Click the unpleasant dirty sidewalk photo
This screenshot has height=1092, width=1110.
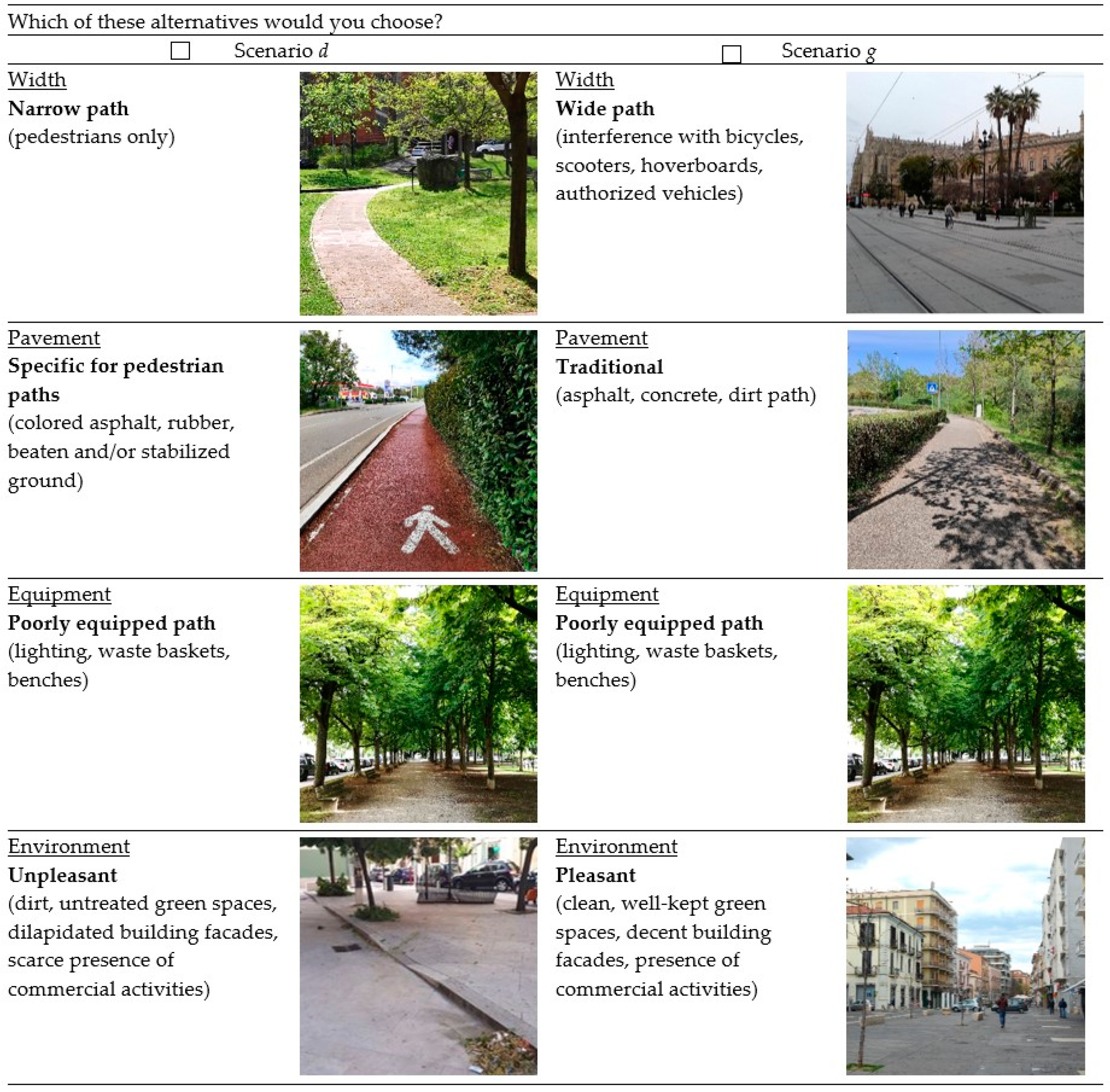pos(418,956)
